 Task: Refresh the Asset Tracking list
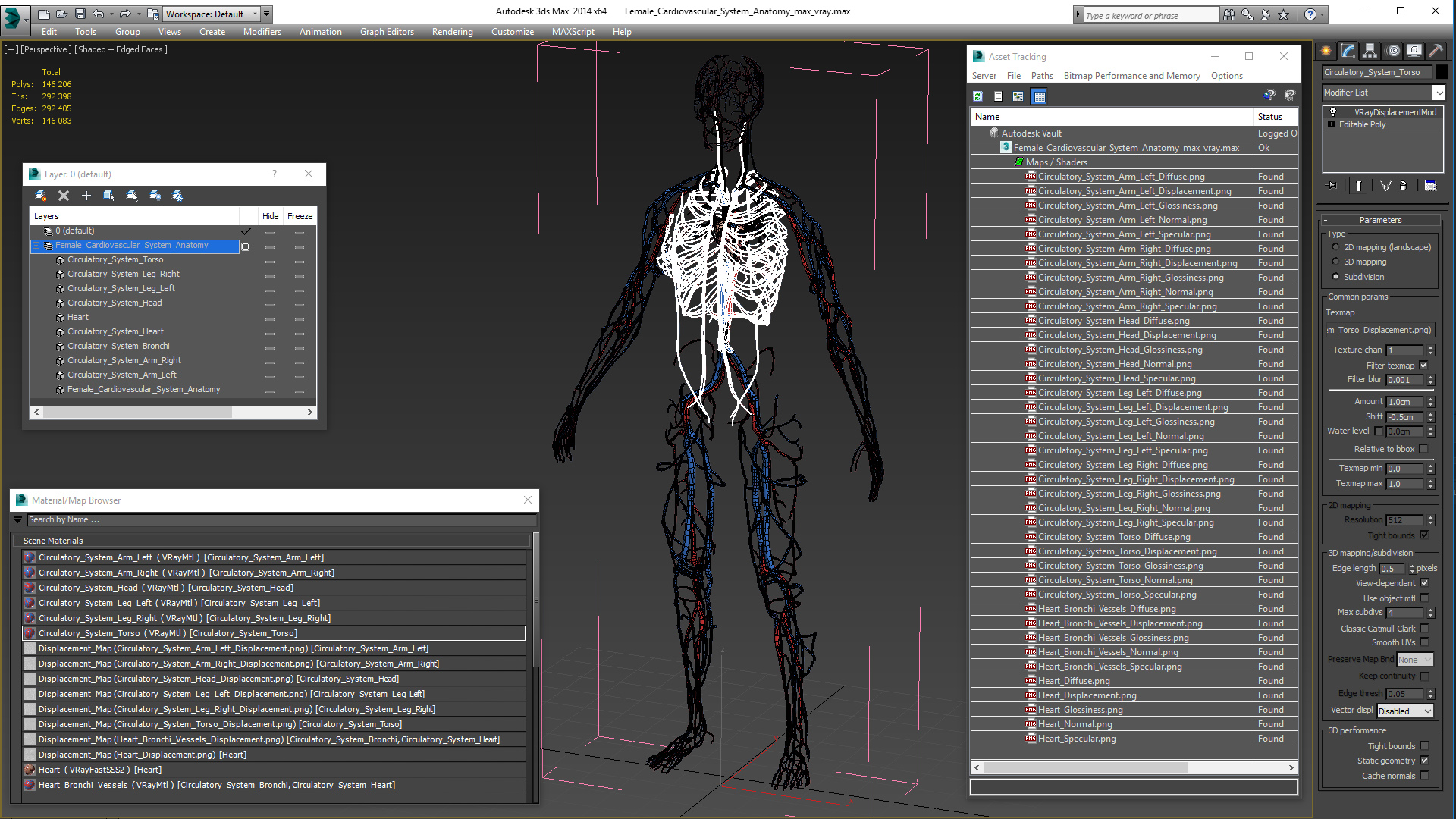click(x=977, y=96)
